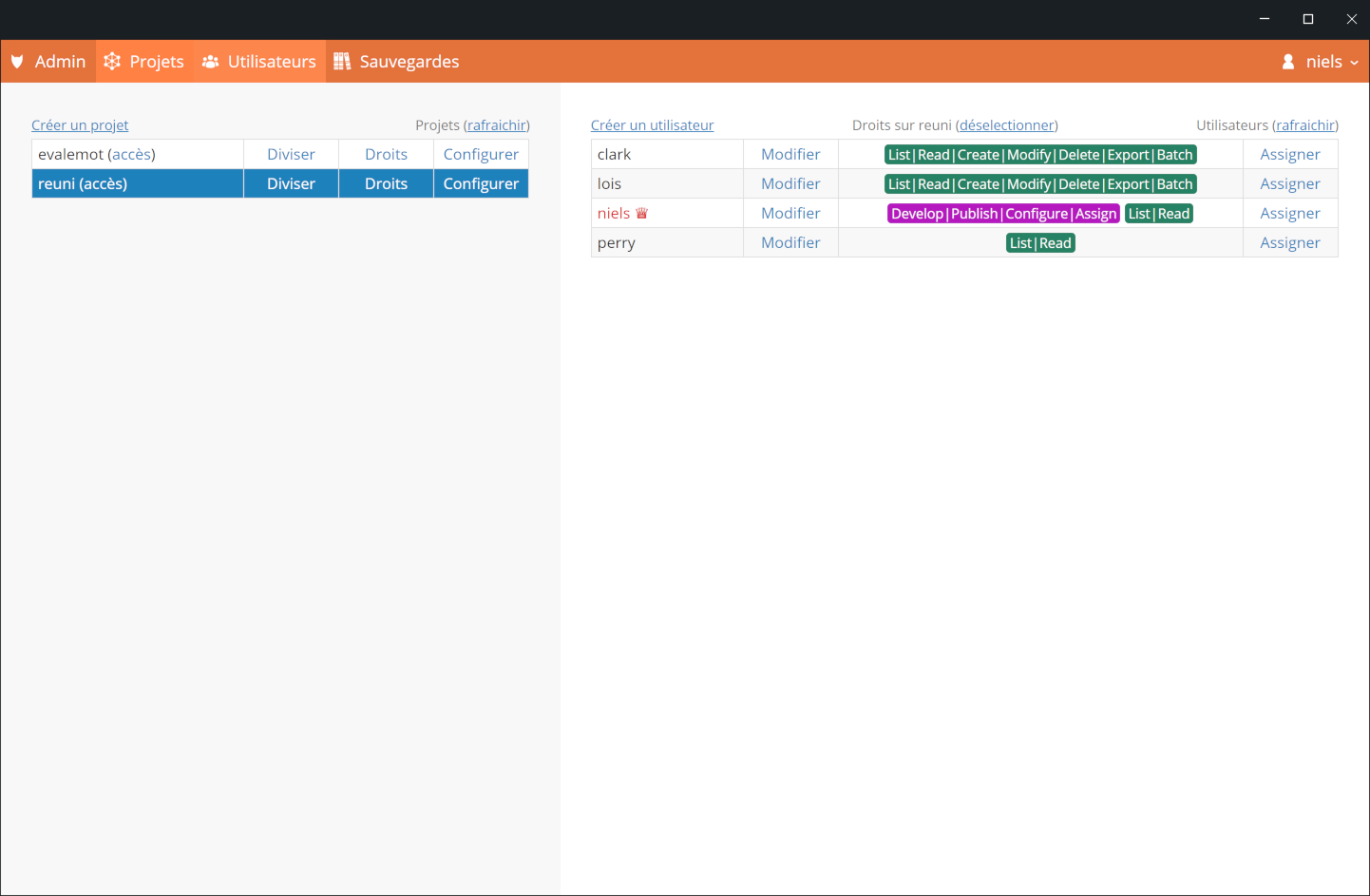
Task: Click the Projets network icon
Action: click(112, 62)
